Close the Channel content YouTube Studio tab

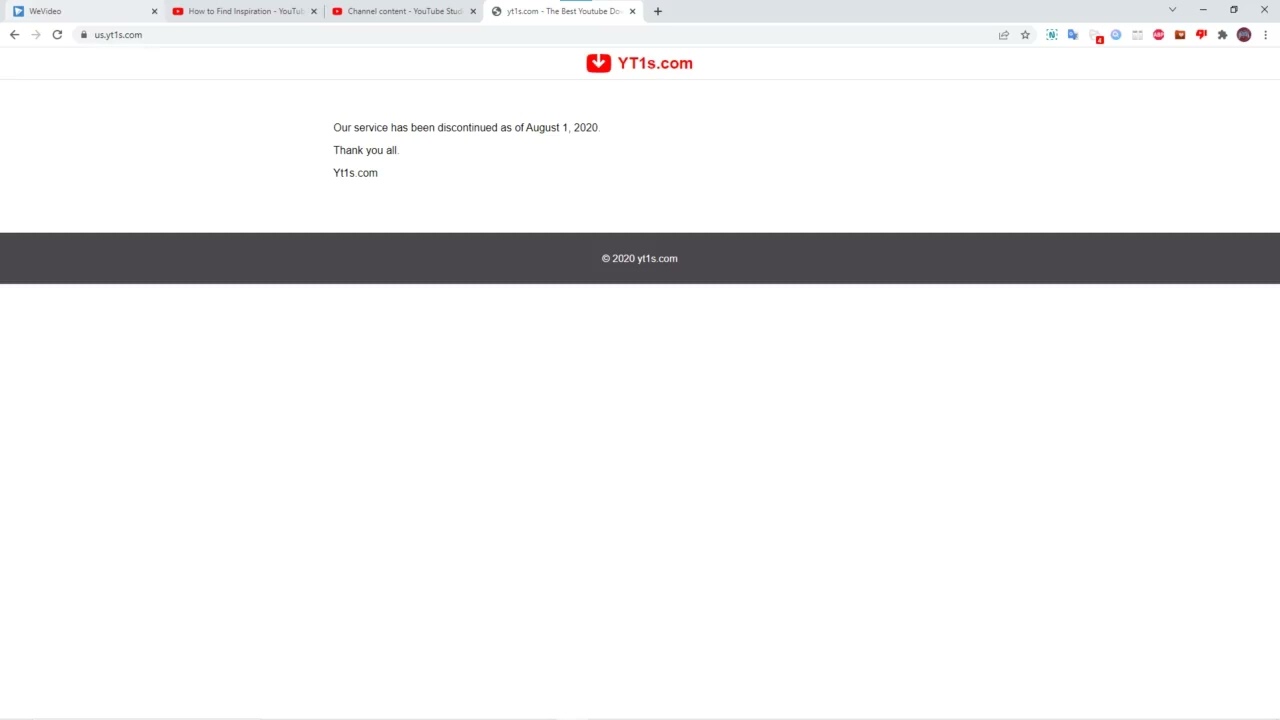point(473,12)
